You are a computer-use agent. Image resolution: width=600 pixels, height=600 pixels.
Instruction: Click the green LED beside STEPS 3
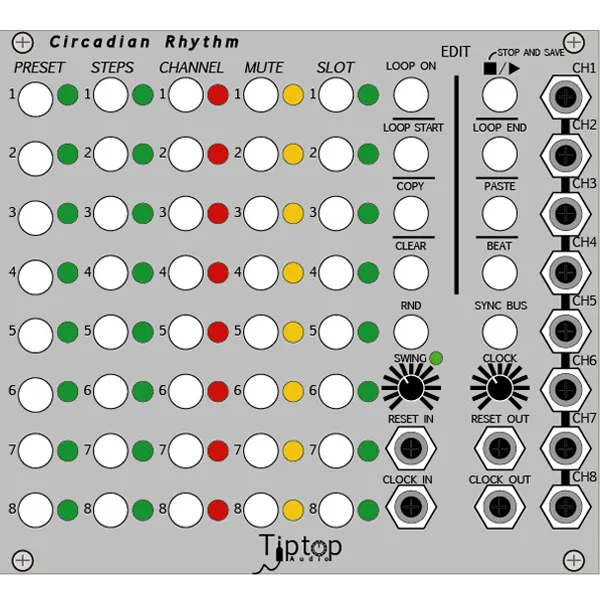tap(143, 214)
